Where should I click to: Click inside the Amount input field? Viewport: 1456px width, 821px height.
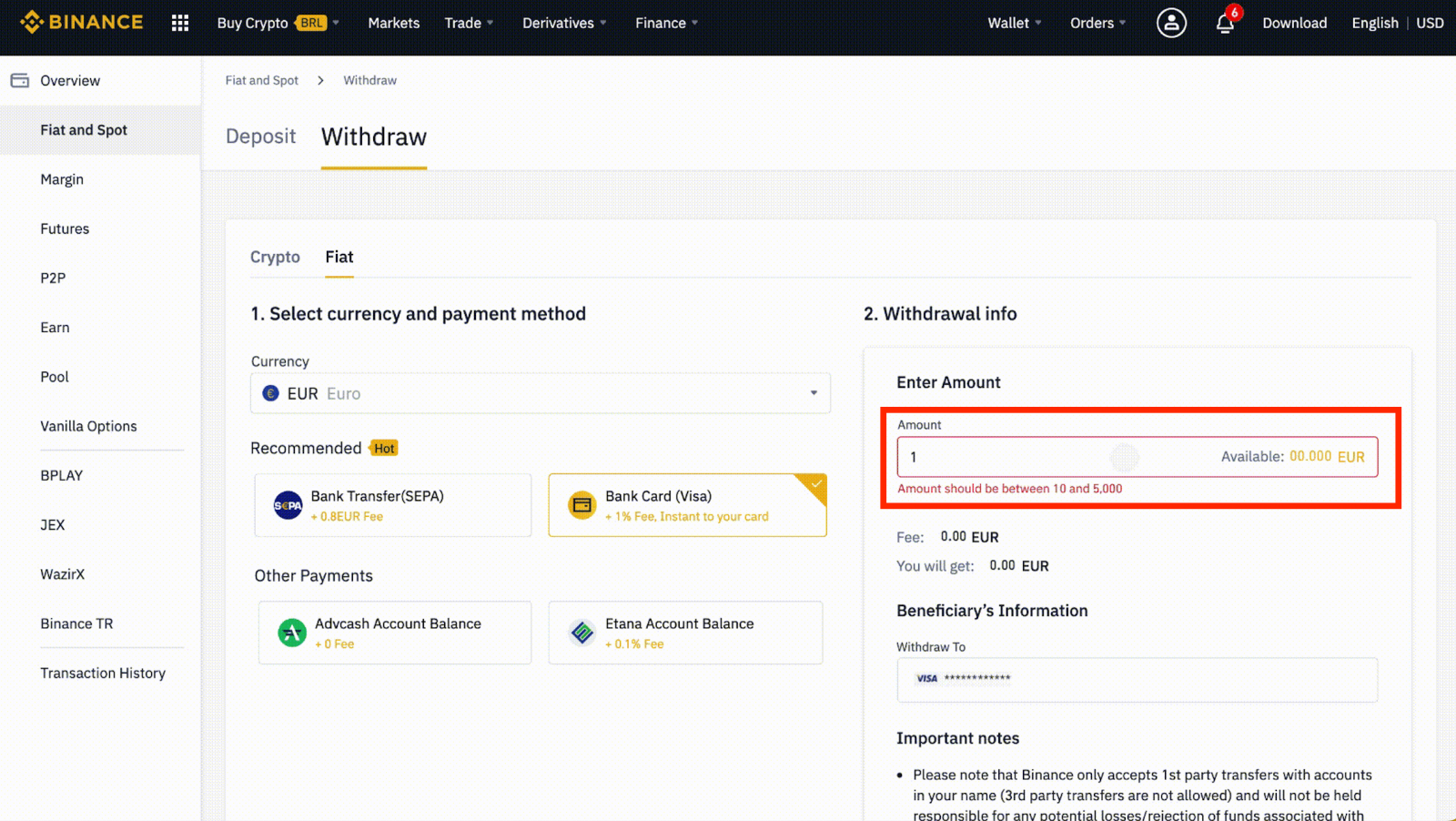(x=1001, y=457)
